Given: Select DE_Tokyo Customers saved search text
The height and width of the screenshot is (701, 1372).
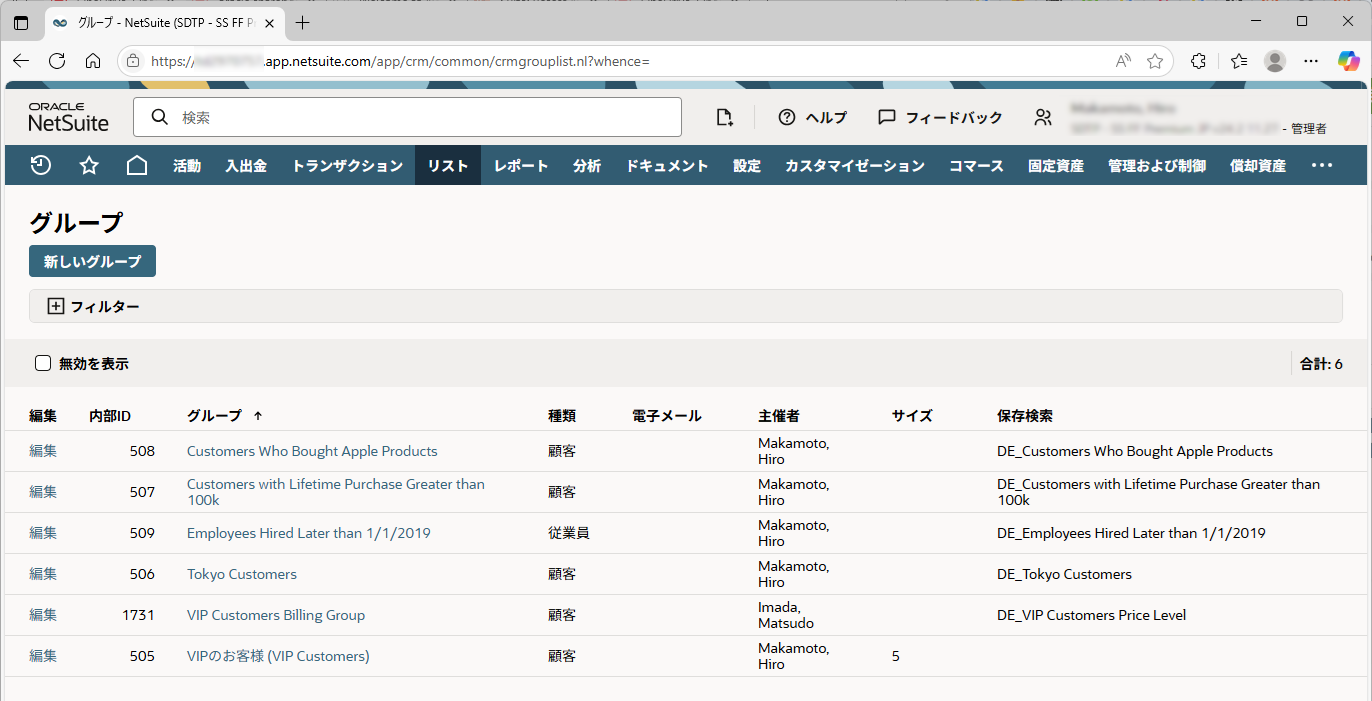Looking at the screenshot, I should [x=1064, y=574].
